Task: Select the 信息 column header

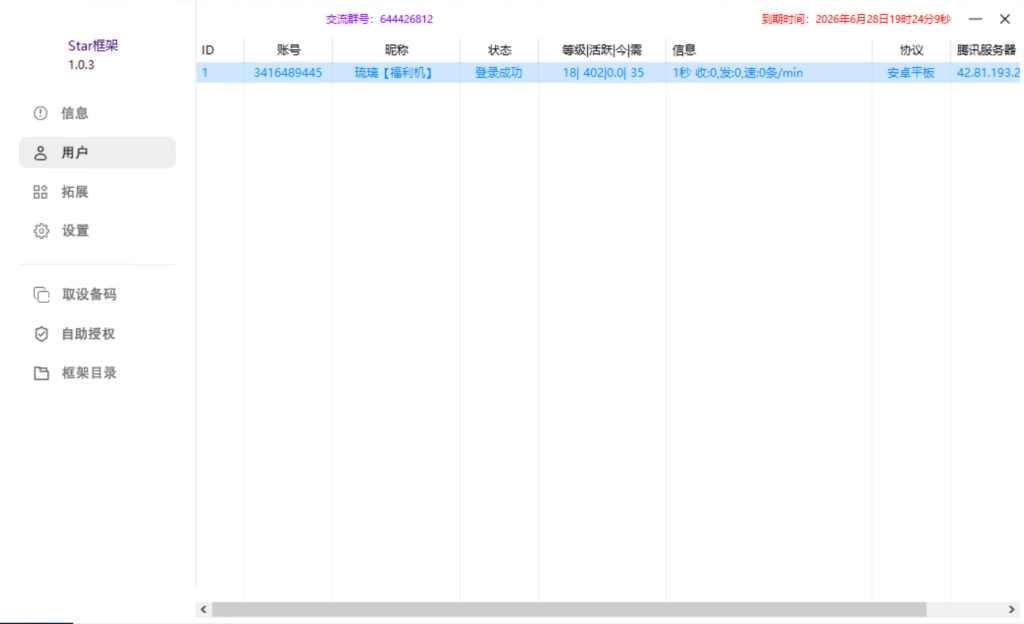Action: pyautogui.click(x=685, y=50)
